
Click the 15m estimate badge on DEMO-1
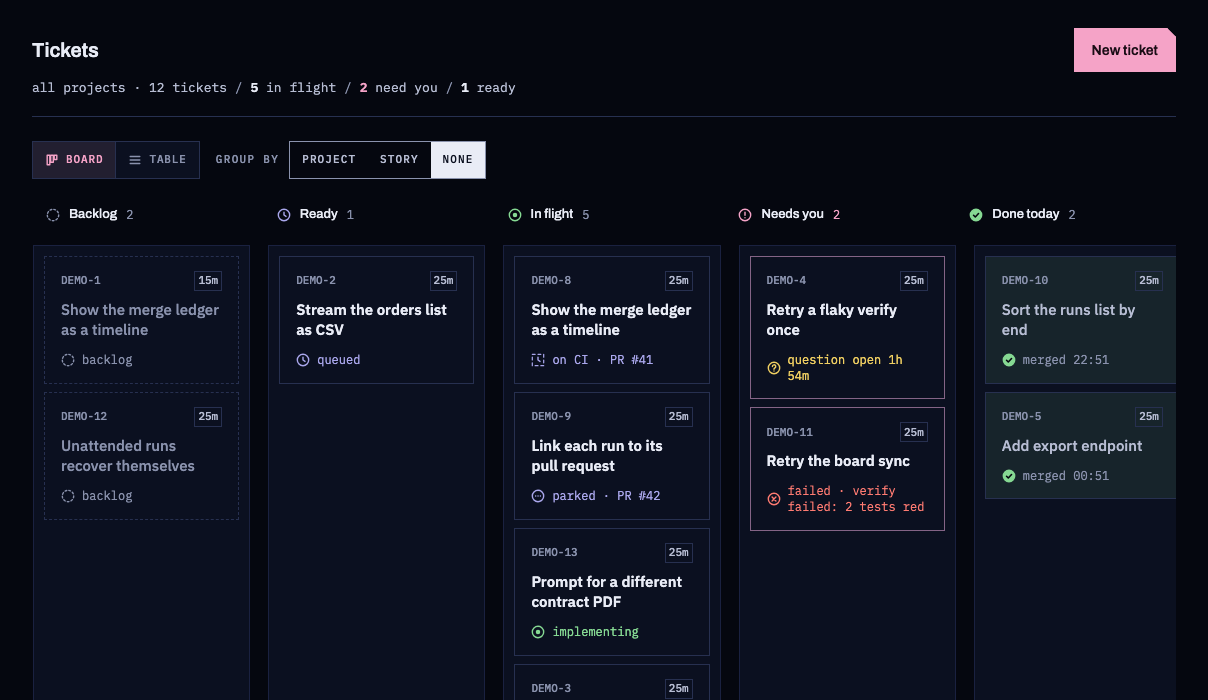click(x=208, y=281)
